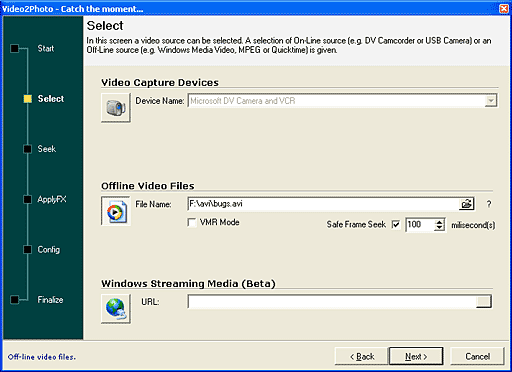Click into the File Name input field

(323, 204)
